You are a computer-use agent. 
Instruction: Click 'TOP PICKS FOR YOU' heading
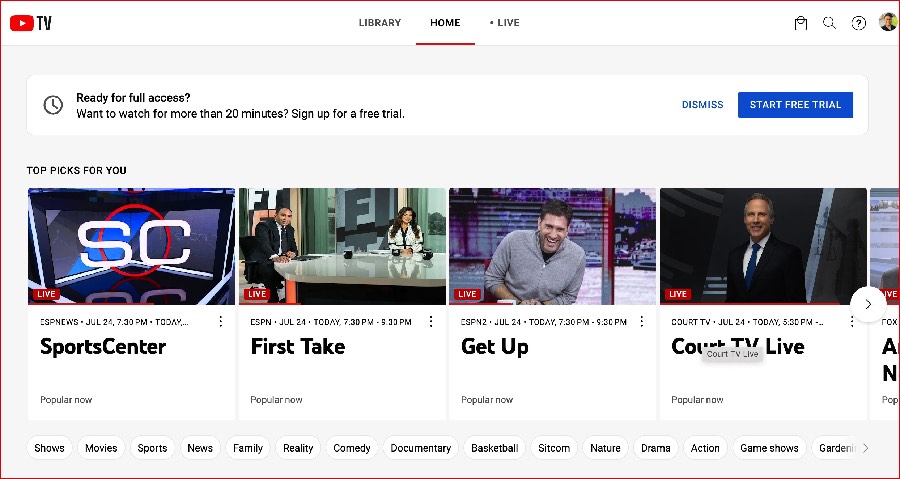pyautogui.click(x=76, y=170)
